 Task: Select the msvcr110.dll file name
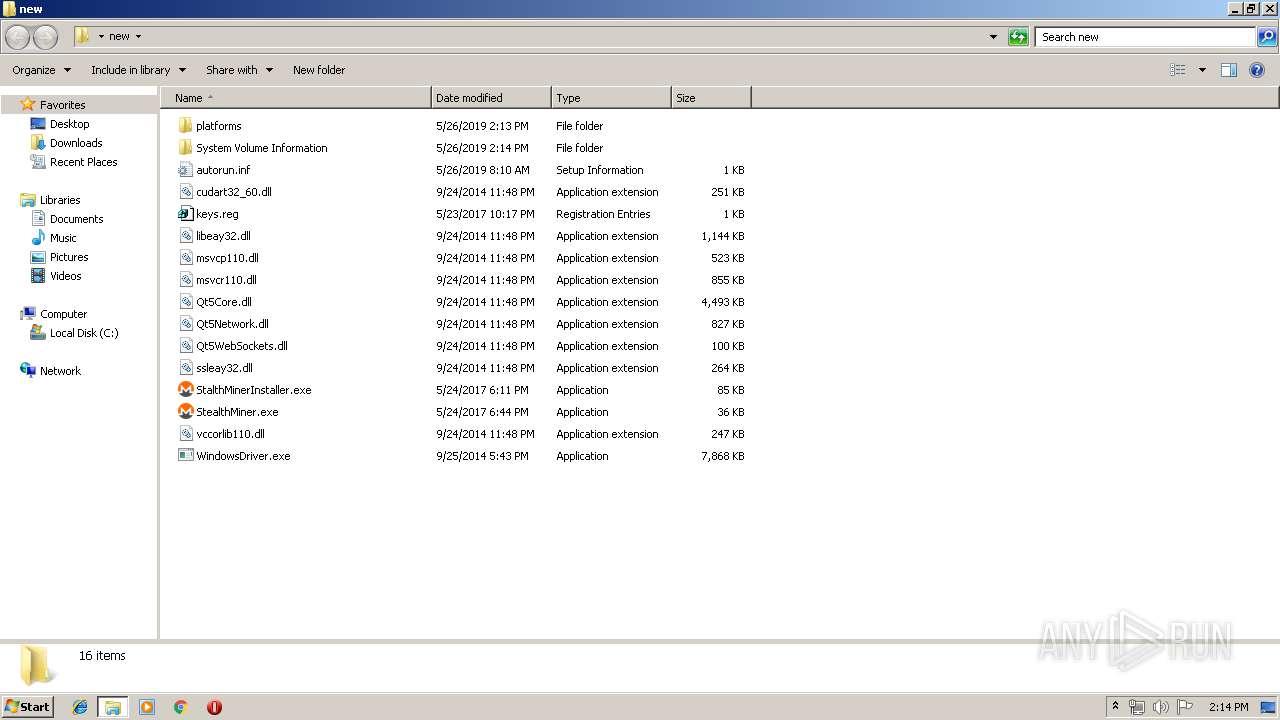tap(226, 280)
